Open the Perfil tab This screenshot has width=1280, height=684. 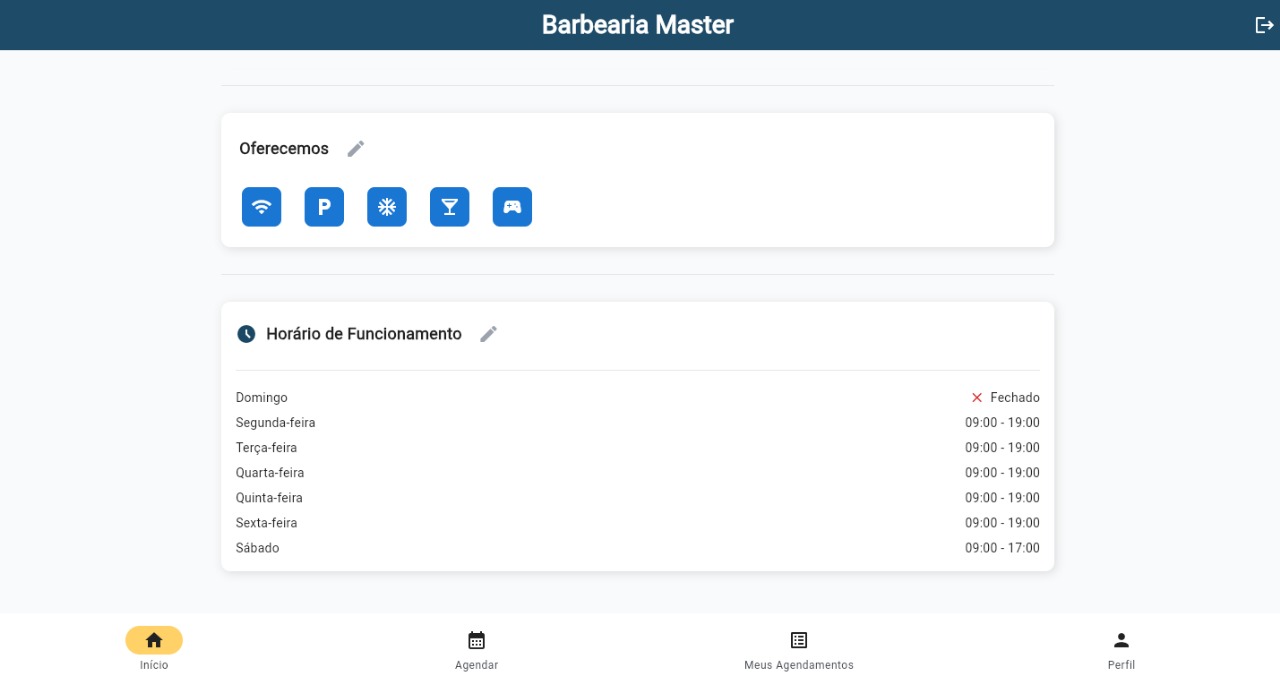[x=1121, y=649]
